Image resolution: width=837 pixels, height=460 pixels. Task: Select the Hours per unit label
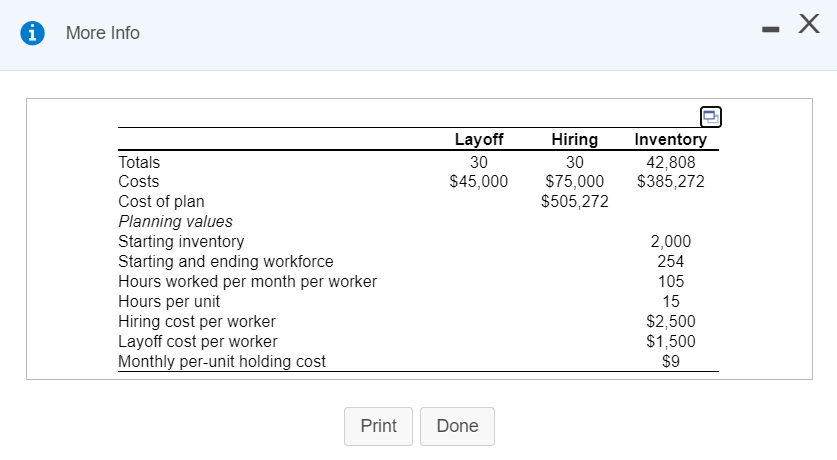[x=169, y=302]
